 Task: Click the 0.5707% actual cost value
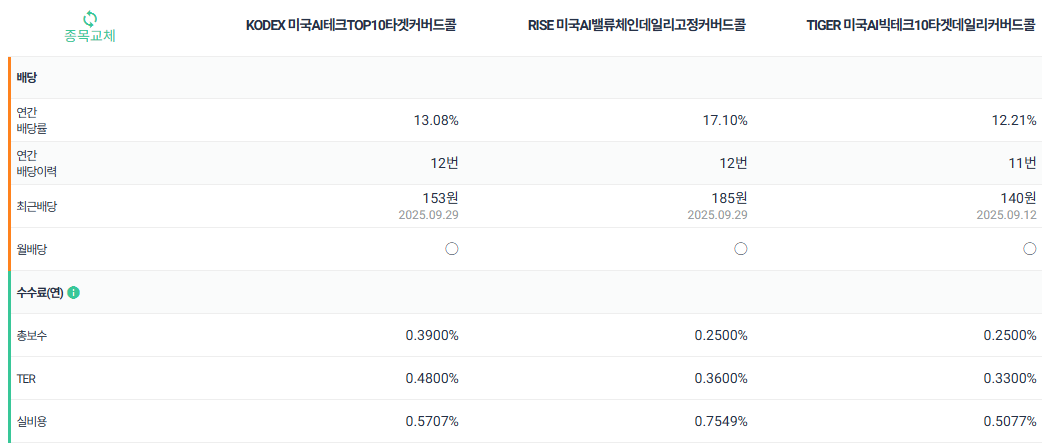[432, 422]
